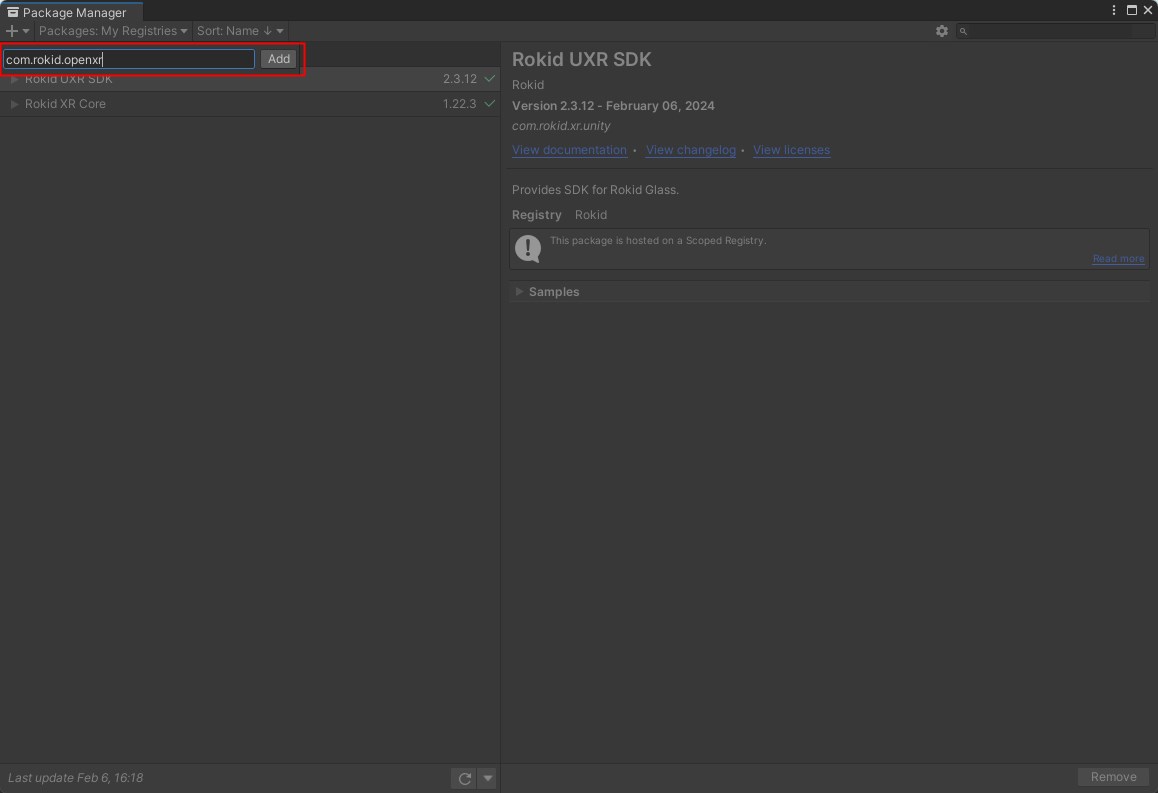Image resolution: width=1158 pixels, height=793 pixels.
Task: Expand the Samples section
Action: click(x=519, y=292)
